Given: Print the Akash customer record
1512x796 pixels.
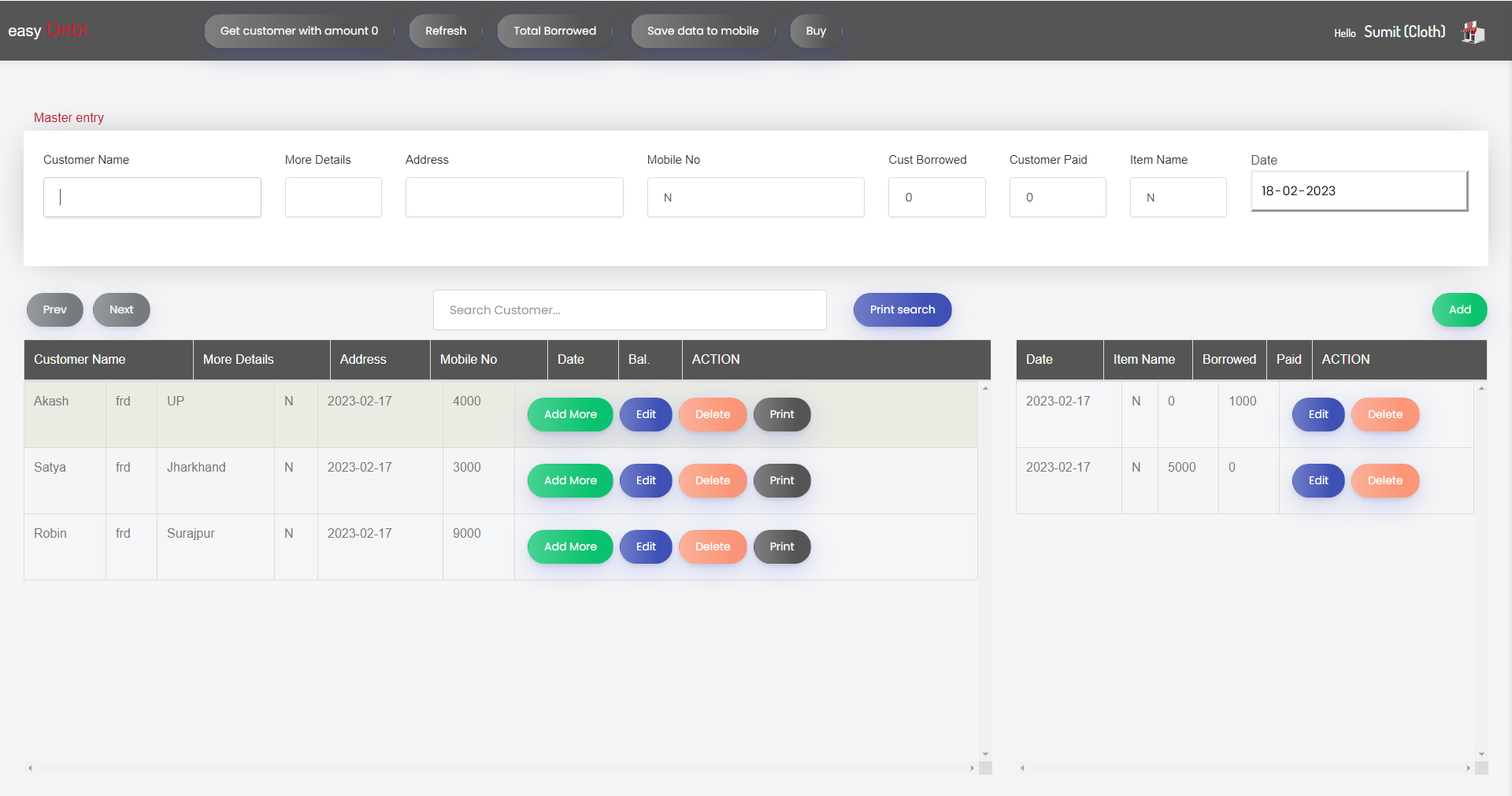Looking at the screenshot, I should (x=781, y=414).
